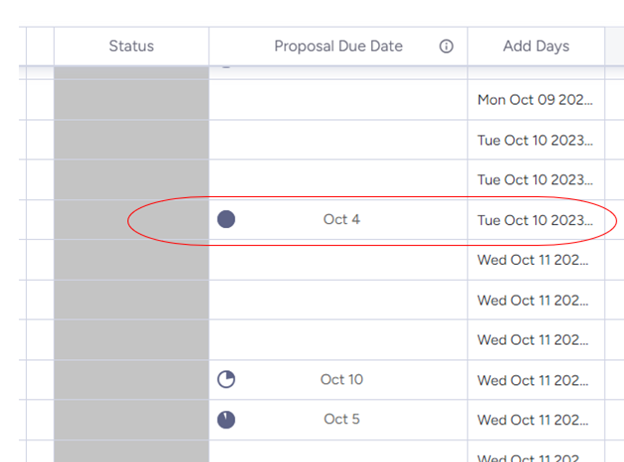Click the info icon in Proposal Due Date header
The image size is (624, 462).
click(x=446, y=46)
